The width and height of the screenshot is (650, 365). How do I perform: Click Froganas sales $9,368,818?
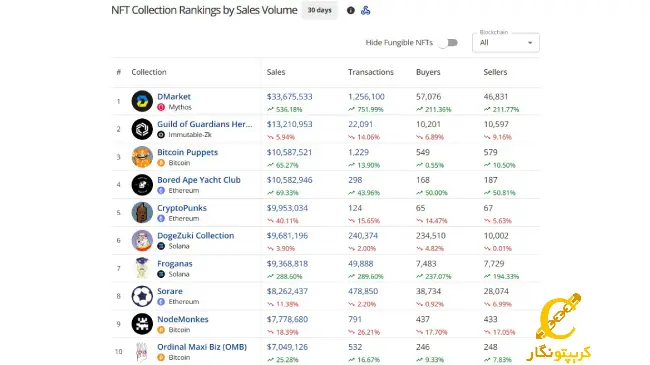pos(287,264)
